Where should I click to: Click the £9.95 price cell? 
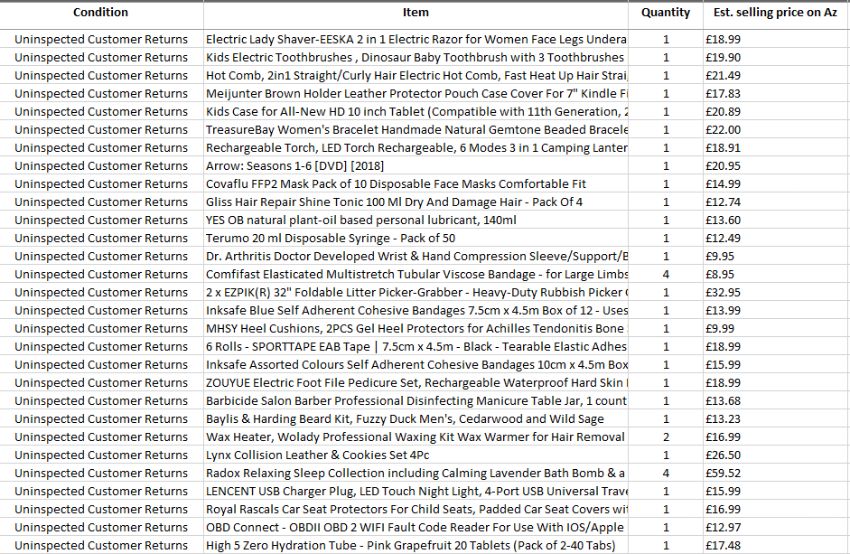point(776,256)
